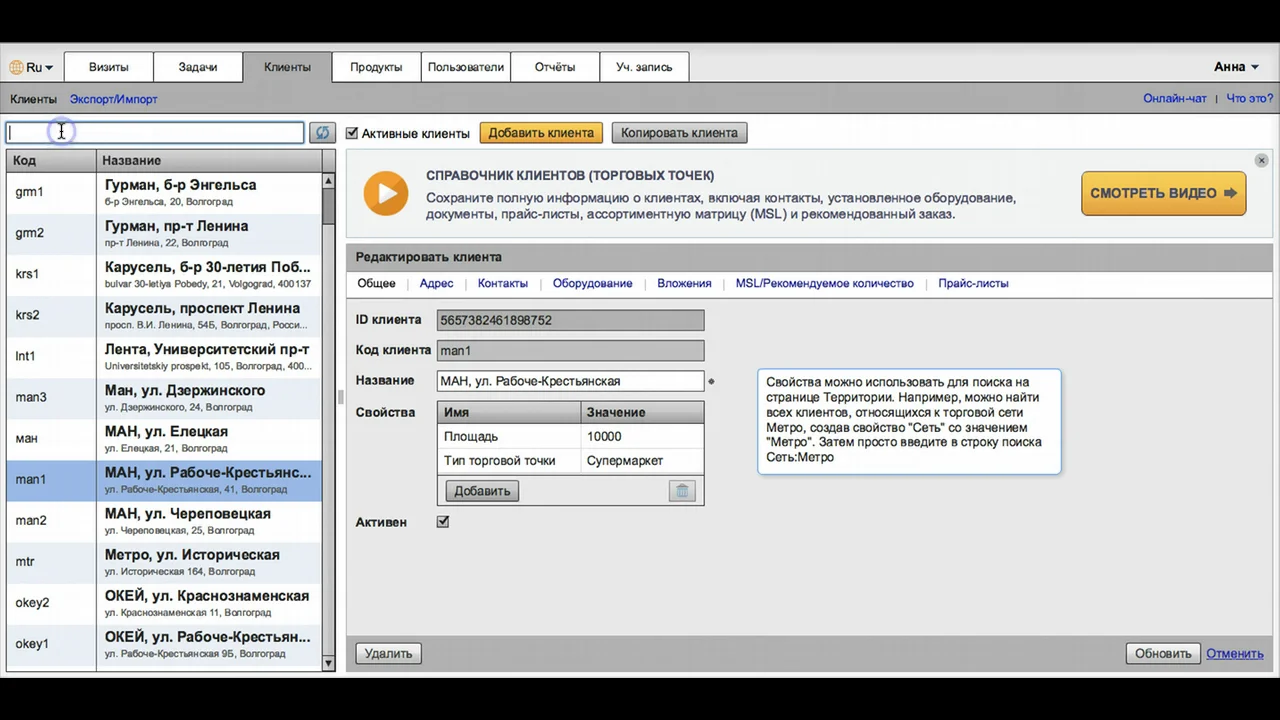
Task: Click Копировать клиента button
Action: pyautogui.click(x=679, y=133)
